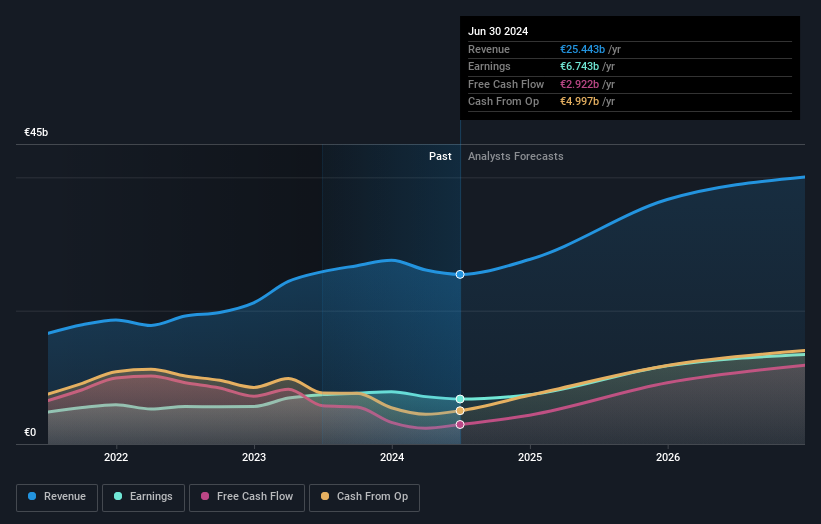The width and height of the screenshot is (821, 524).
Task: Click the 2025 x-axis label
Action: (x=530, y=457)
